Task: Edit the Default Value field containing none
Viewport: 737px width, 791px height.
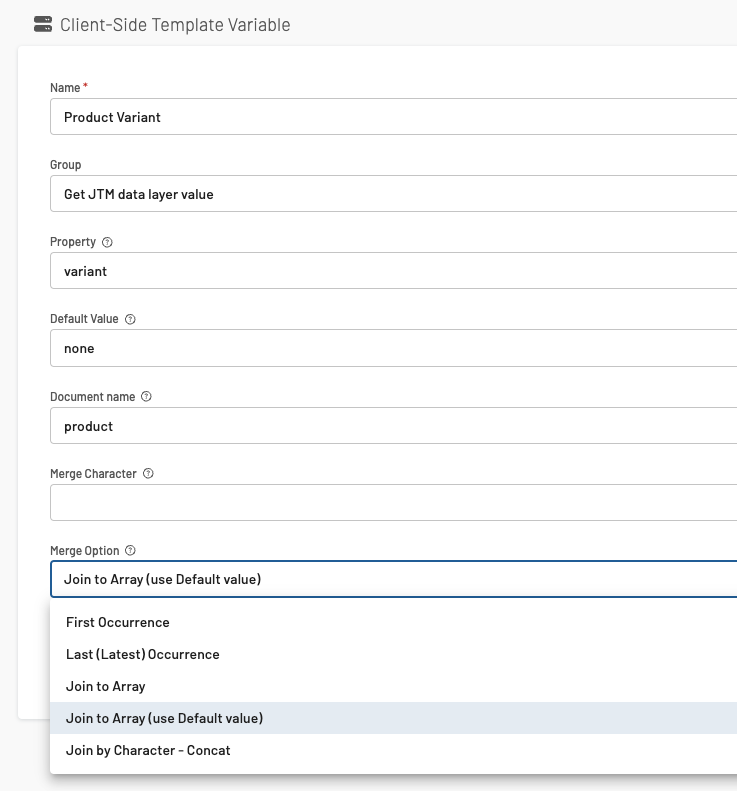Action: point(393,348)
